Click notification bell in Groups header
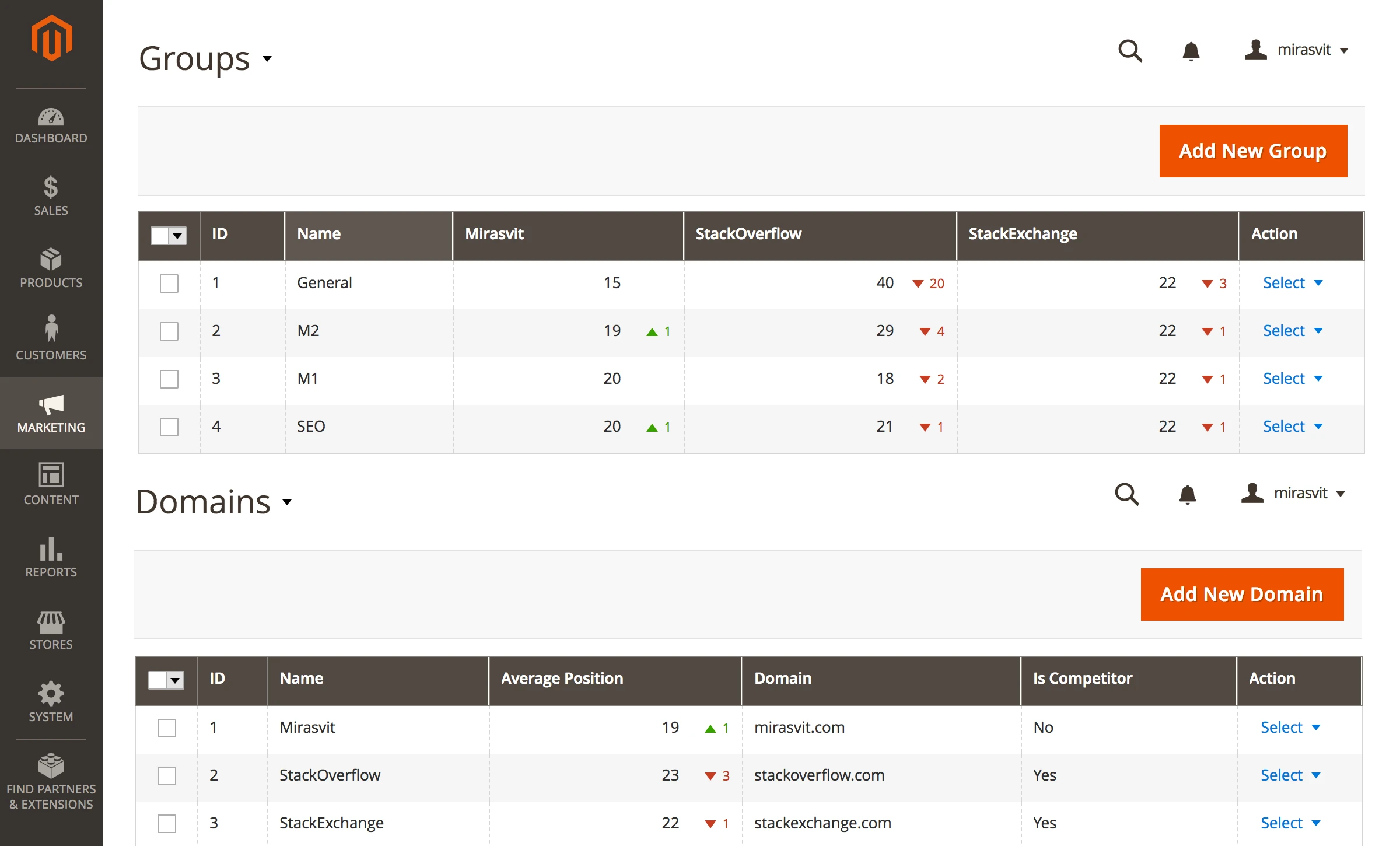Viewport: 1400px width, 846px height. coord(1191,51)
